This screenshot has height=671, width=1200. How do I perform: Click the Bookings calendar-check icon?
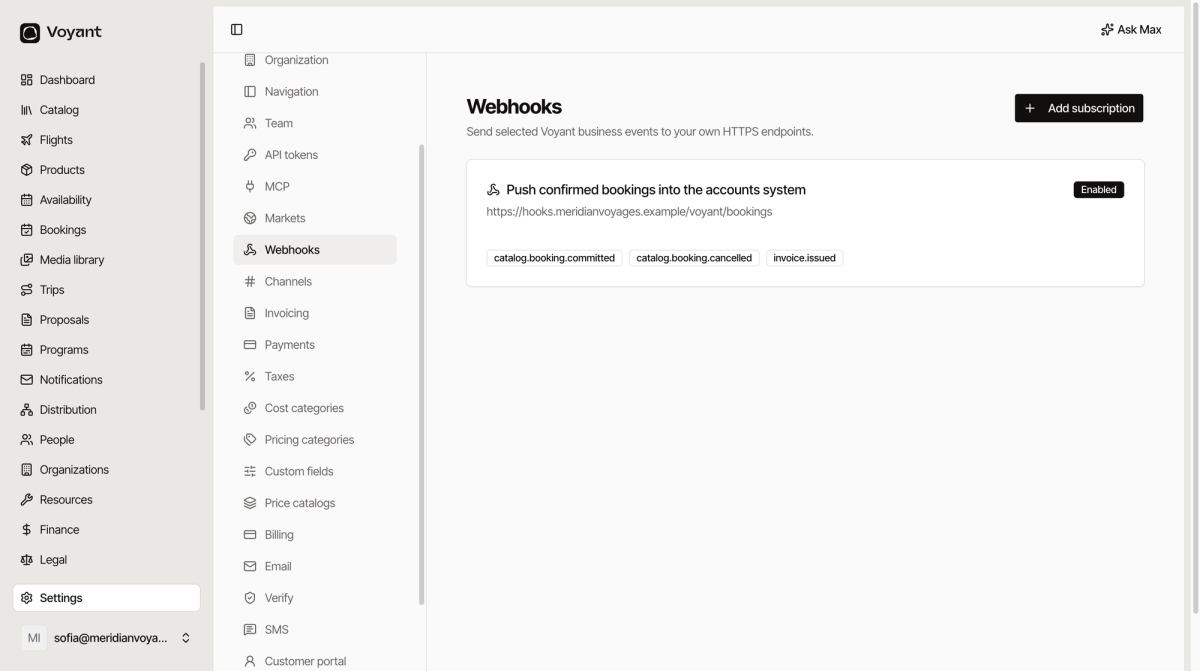point(27,230)
